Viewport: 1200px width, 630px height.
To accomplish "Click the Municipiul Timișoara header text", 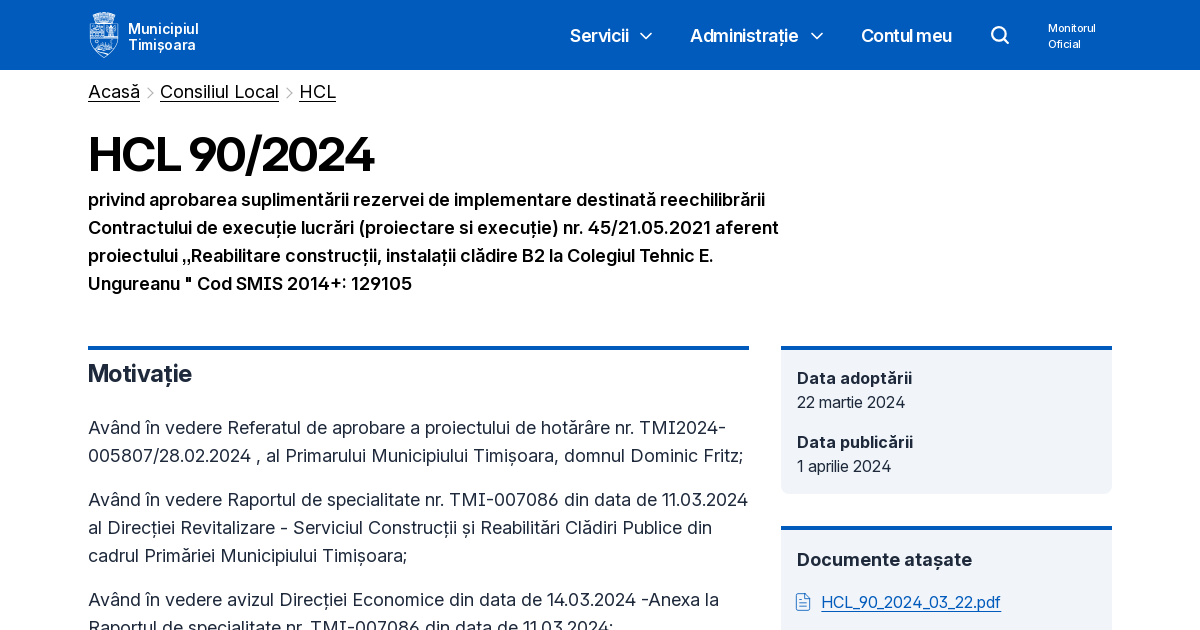I will [163, 35].
